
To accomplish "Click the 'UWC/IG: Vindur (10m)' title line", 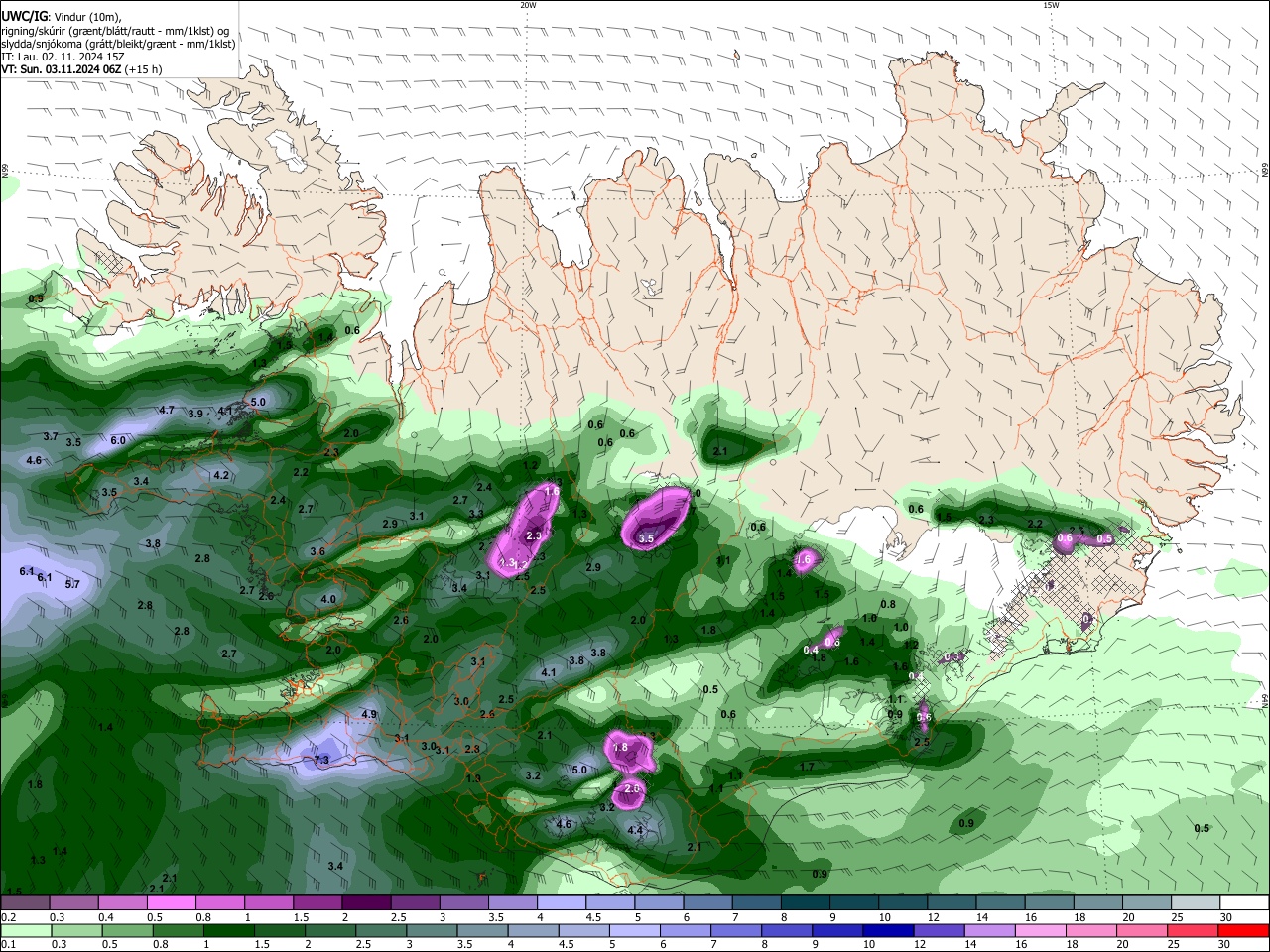I will [62, 16].
